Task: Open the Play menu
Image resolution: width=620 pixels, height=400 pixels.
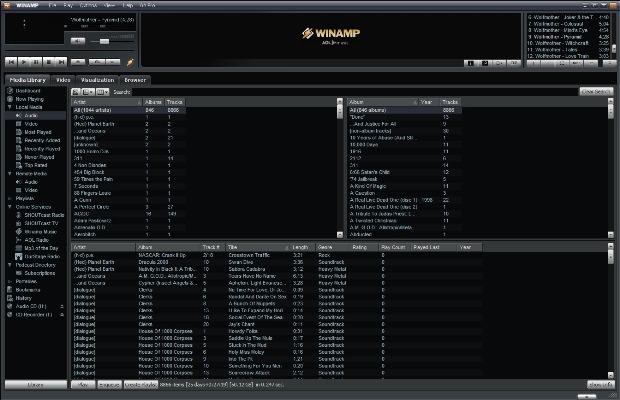Action: click(68, 6)
